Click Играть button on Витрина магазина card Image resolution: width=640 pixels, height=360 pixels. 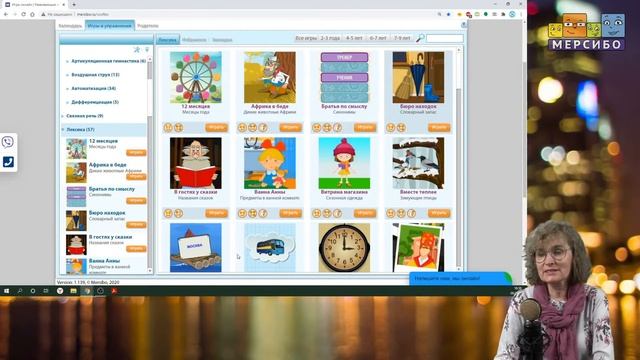[x=365, y=213]
